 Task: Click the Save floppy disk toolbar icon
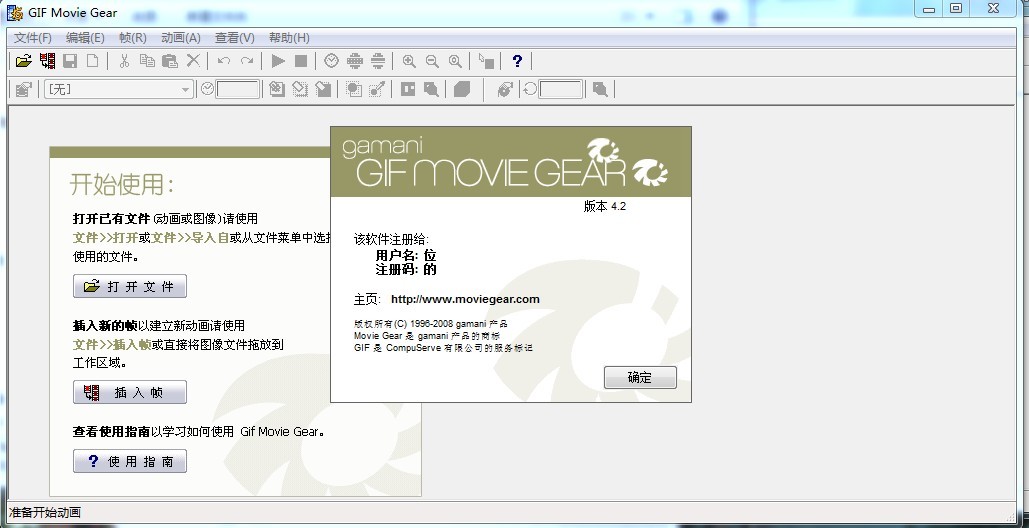point(70,61)
